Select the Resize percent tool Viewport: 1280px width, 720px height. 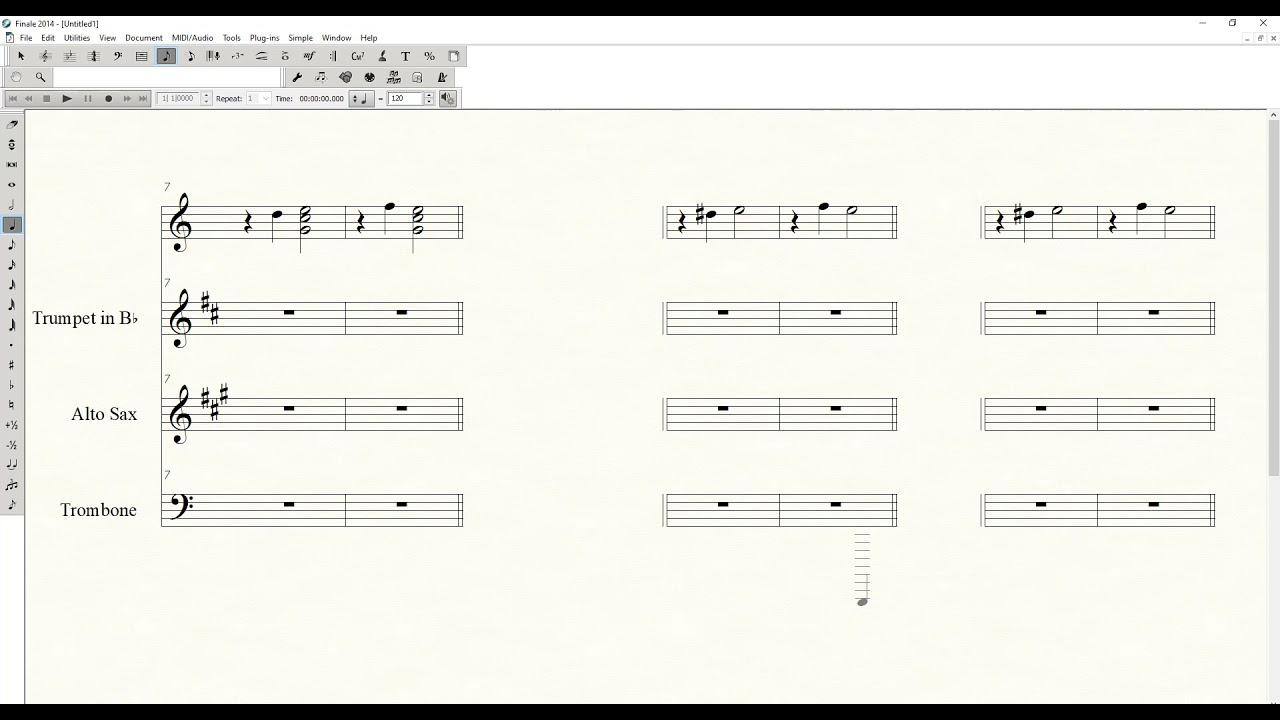click(429, 56)
